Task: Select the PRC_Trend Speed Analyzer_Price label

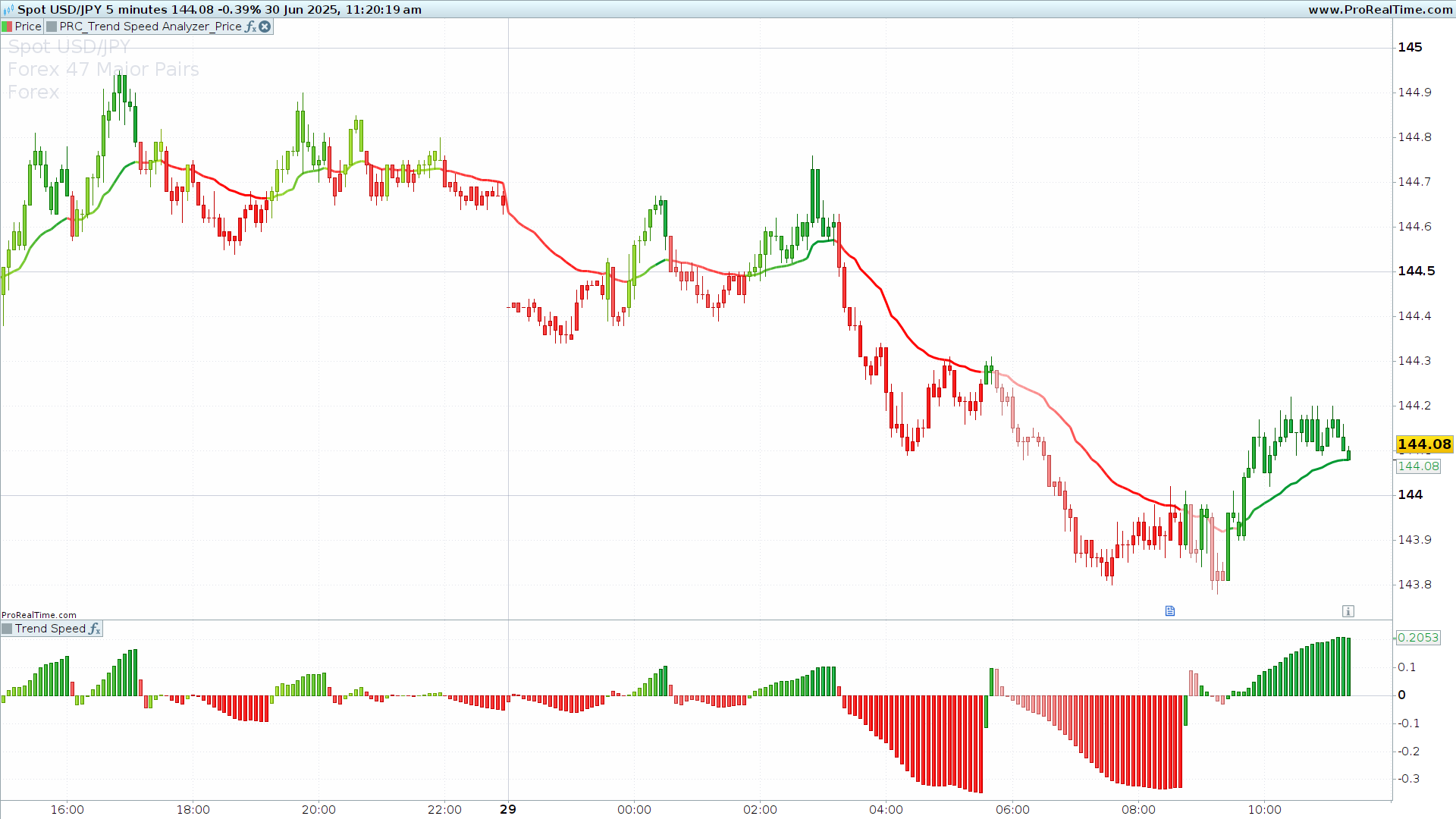Action: (150, 27)
